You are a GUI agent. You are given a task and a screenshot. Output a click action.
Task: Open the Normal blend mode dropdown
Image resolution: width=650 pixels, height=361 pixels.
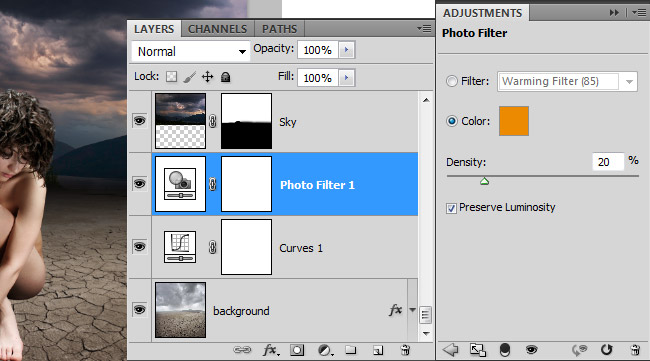191,51
